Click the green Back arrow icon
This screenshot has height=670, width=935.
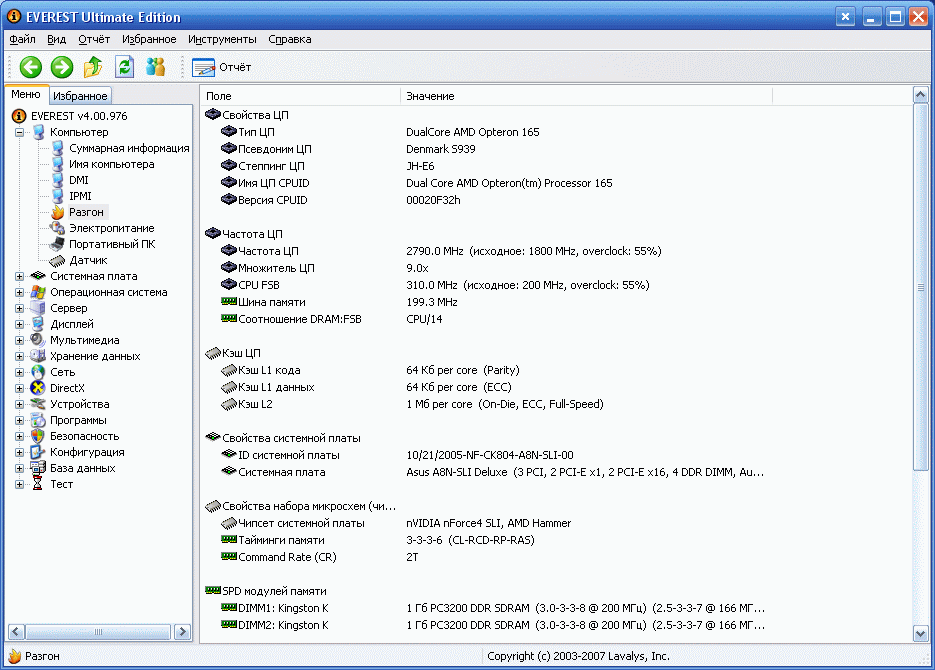30,67
